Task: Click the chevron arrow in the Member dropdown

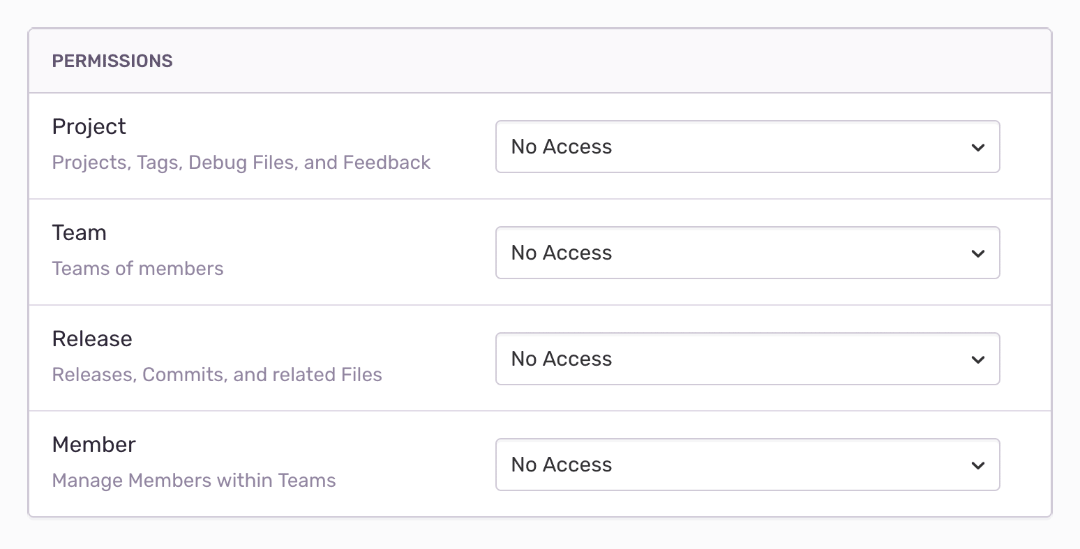Action: pos(978,465)
